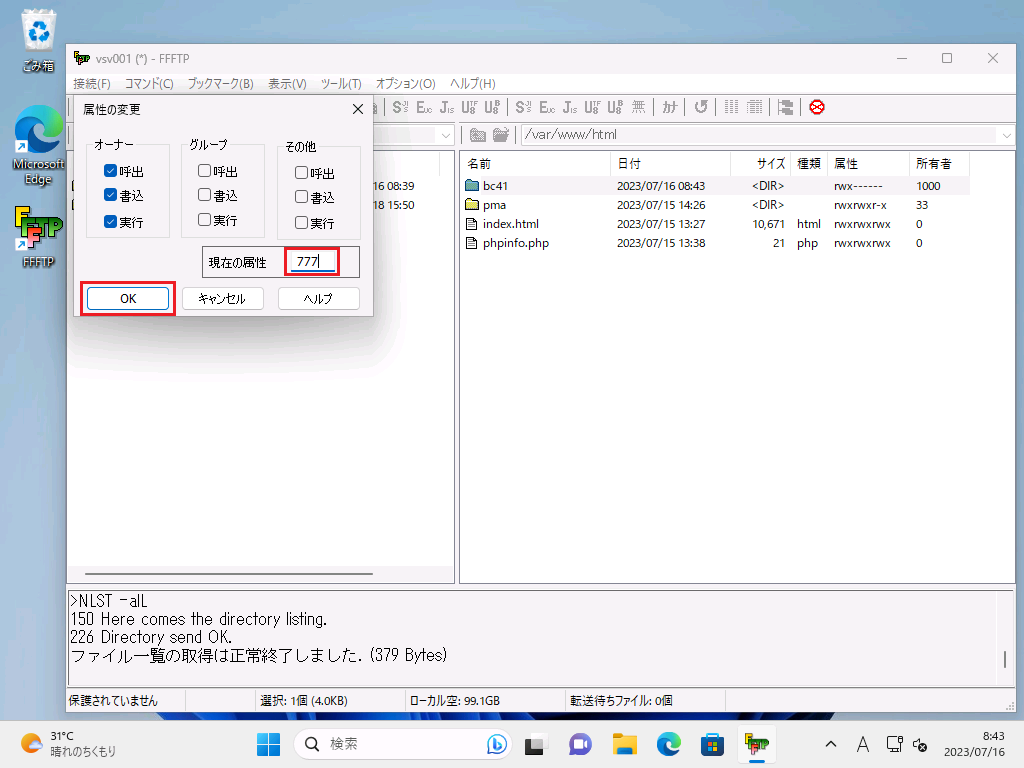Click the 現在の属性 input field
Viewport: 1024px width, 768px height.
[312, 262]
